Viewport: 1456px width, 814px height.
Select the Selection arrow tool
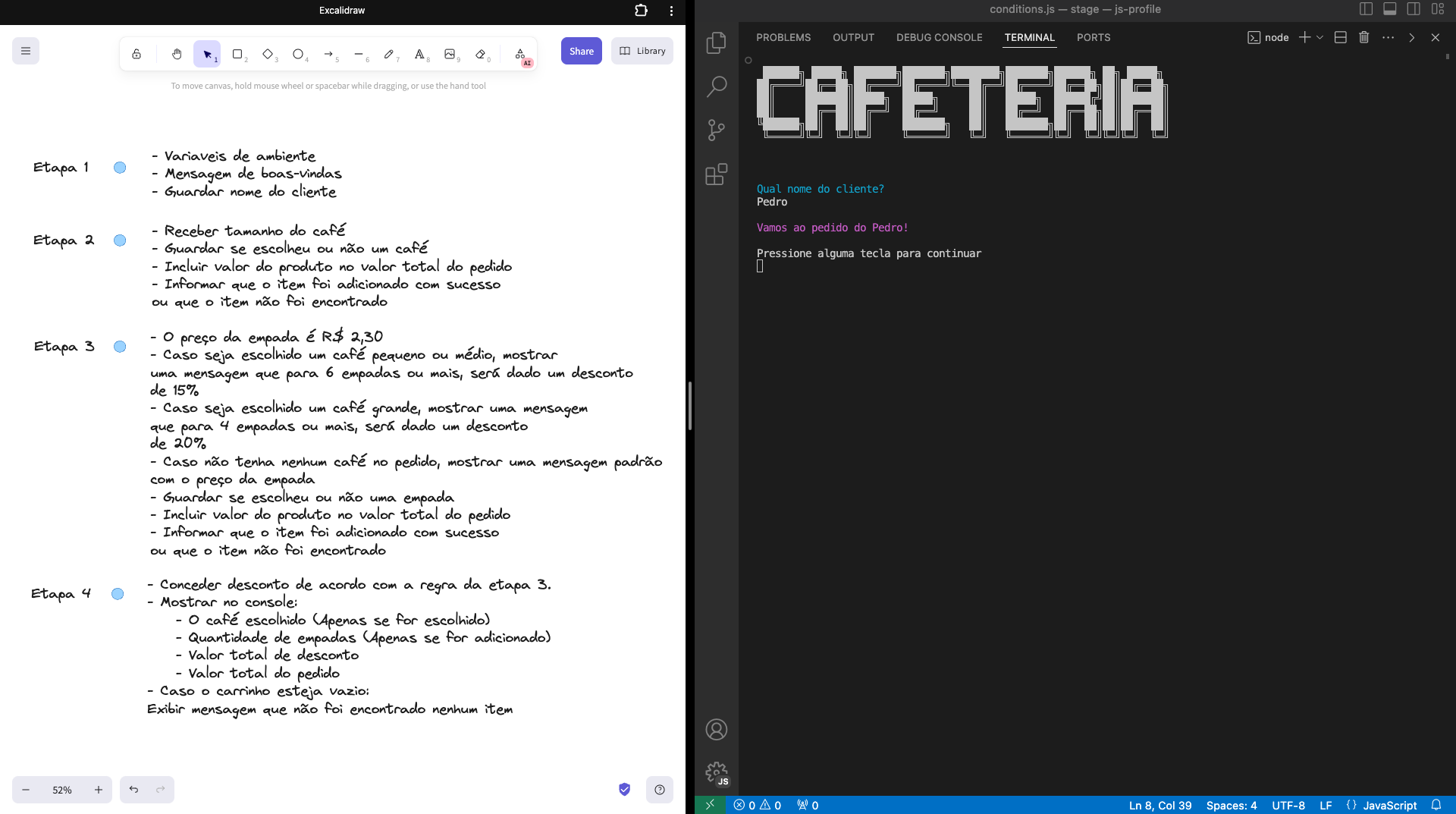[x=207, y=54]
